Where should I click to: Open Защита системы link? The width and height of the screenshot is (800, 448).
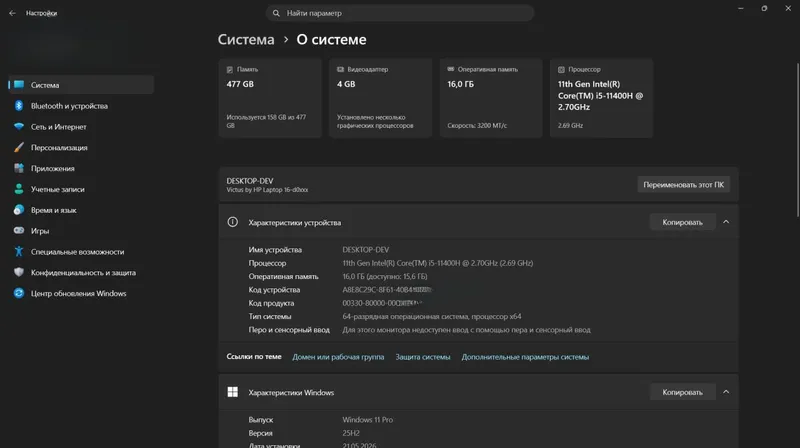pyautogui.click(x=422, y=357)
